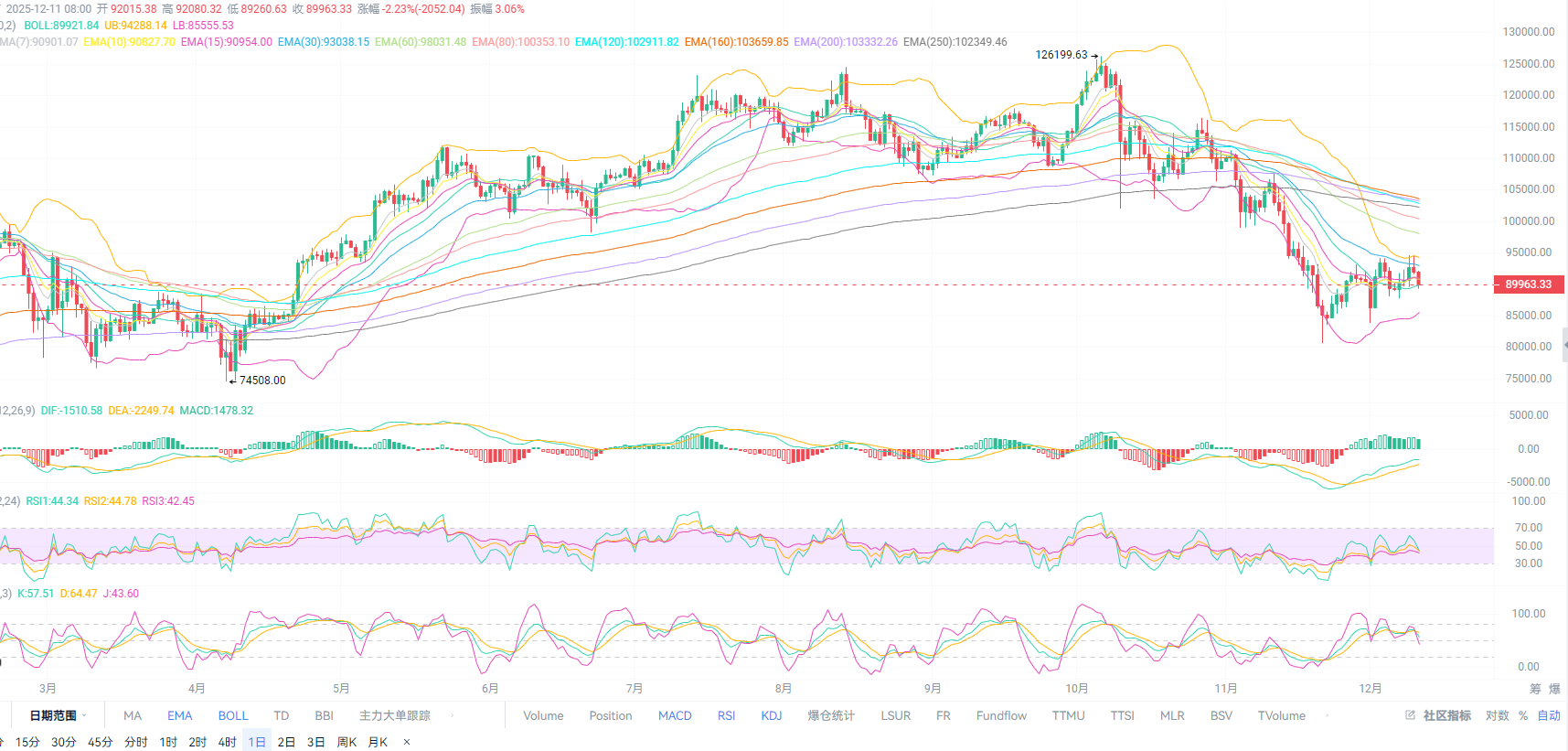Click the % scale button
1568x751 pixels.
[x=1523, y=715]
